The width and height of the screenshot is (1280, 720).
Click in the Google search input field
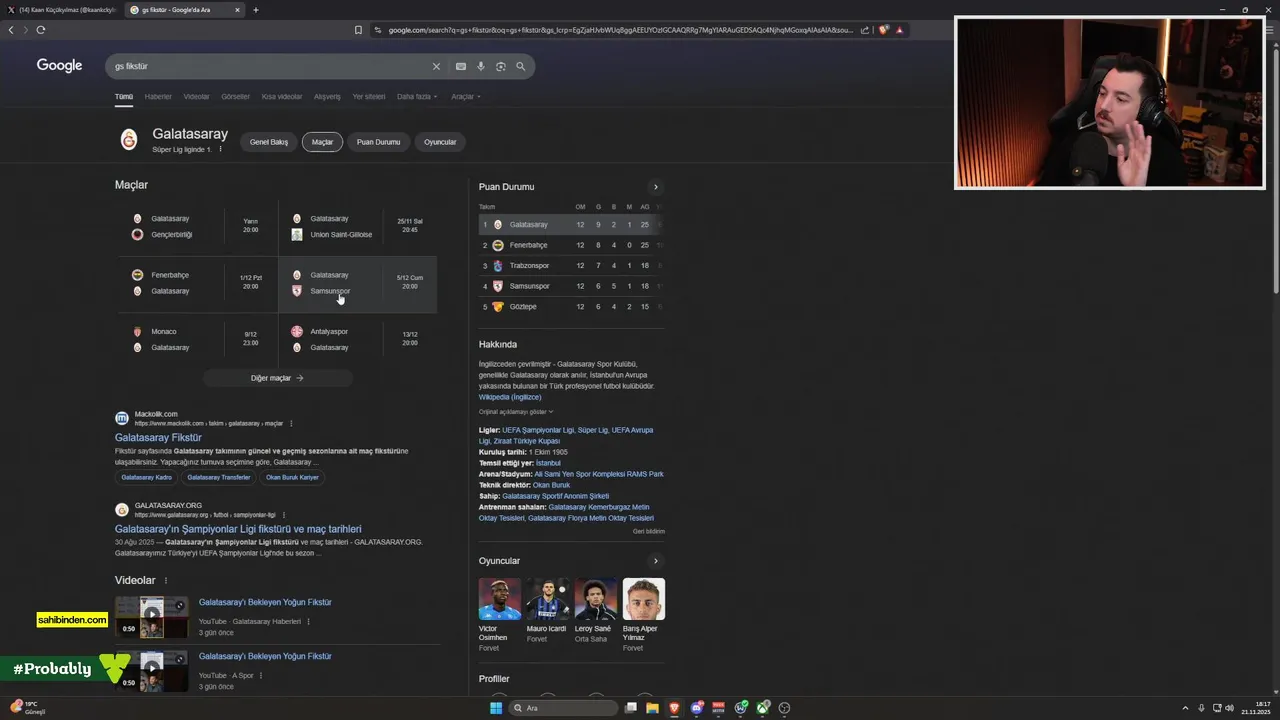[270, 66]
